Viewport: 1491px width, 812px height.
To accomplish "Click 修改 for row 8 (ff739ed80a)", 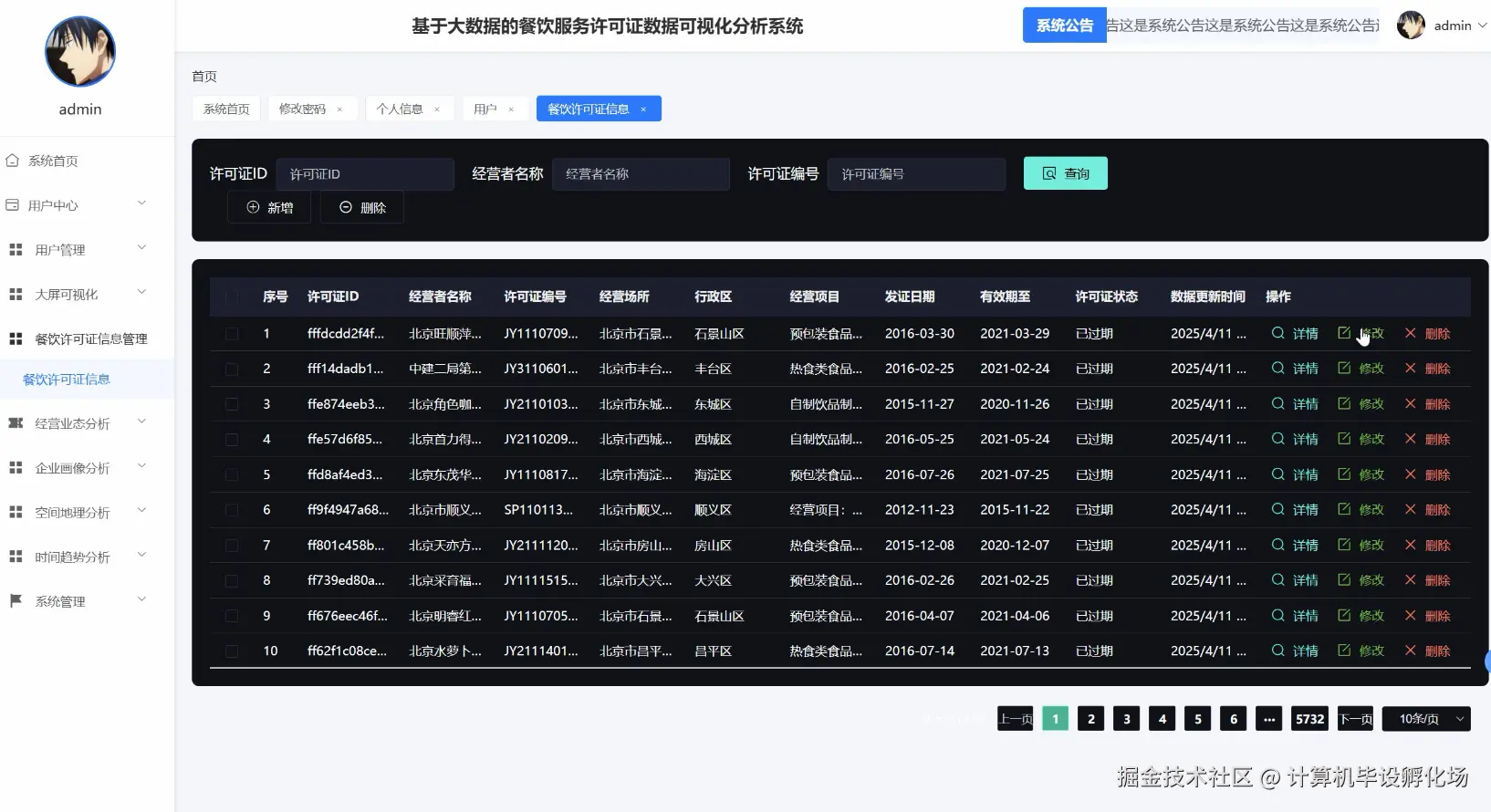I will point(1361,580).
